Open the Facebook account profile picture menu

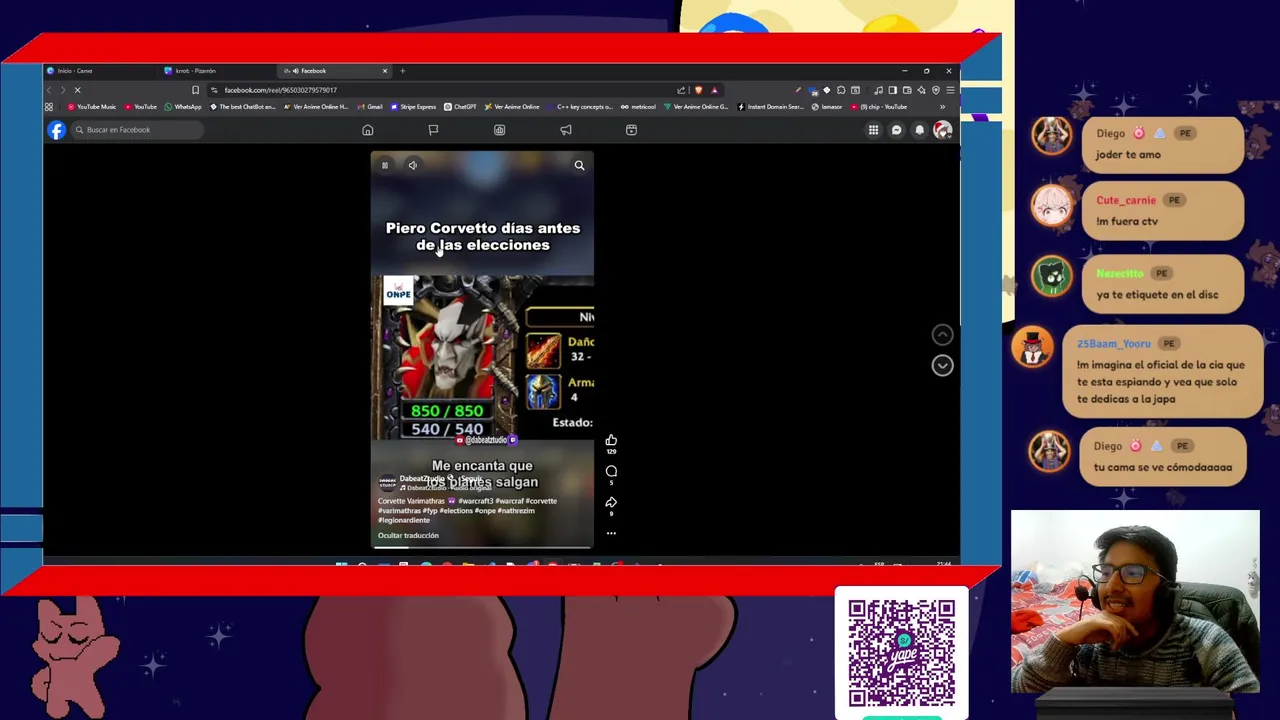942,130
